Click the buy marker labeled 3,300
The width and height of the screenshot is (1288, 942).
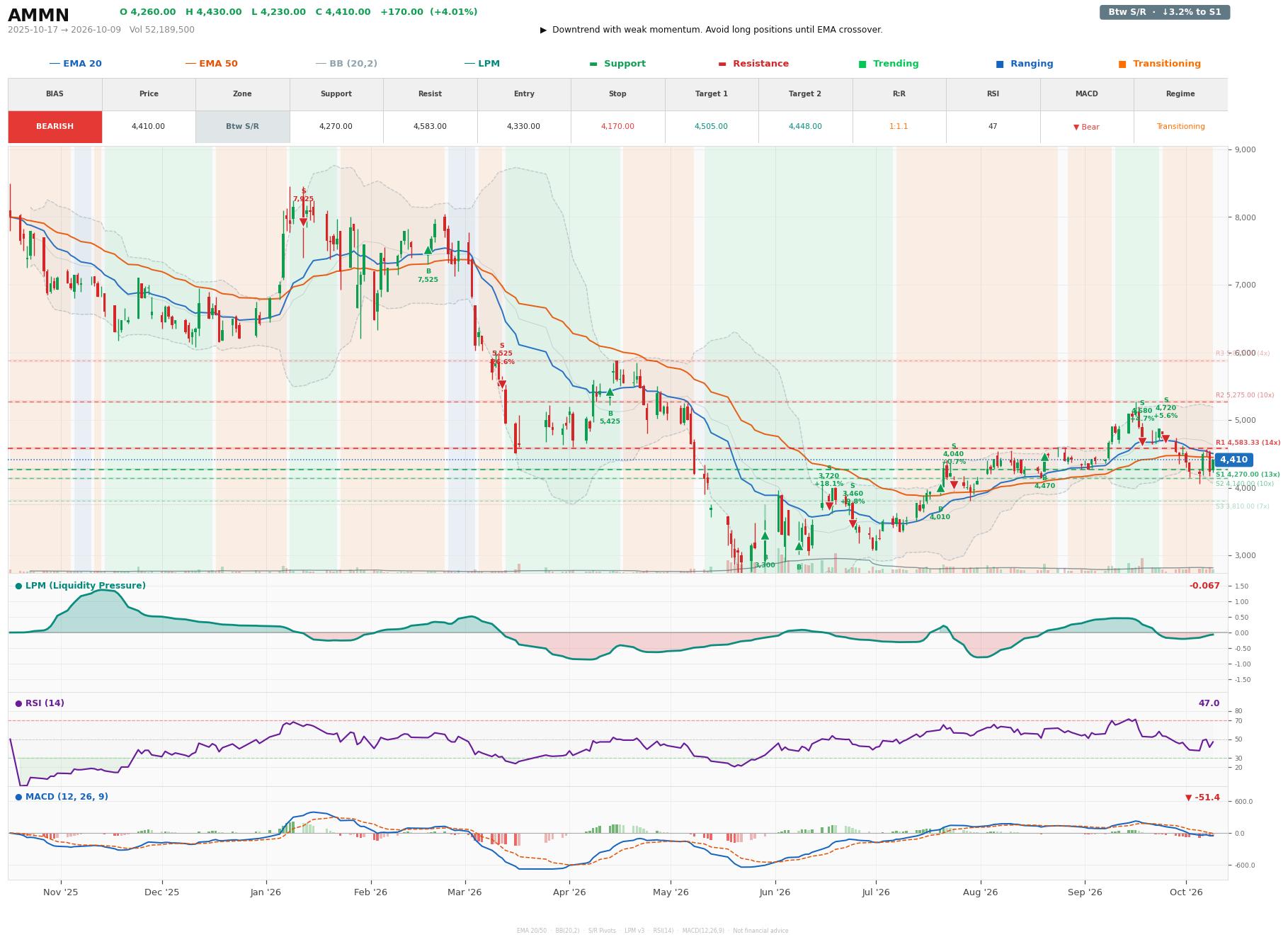click(765, 536)
